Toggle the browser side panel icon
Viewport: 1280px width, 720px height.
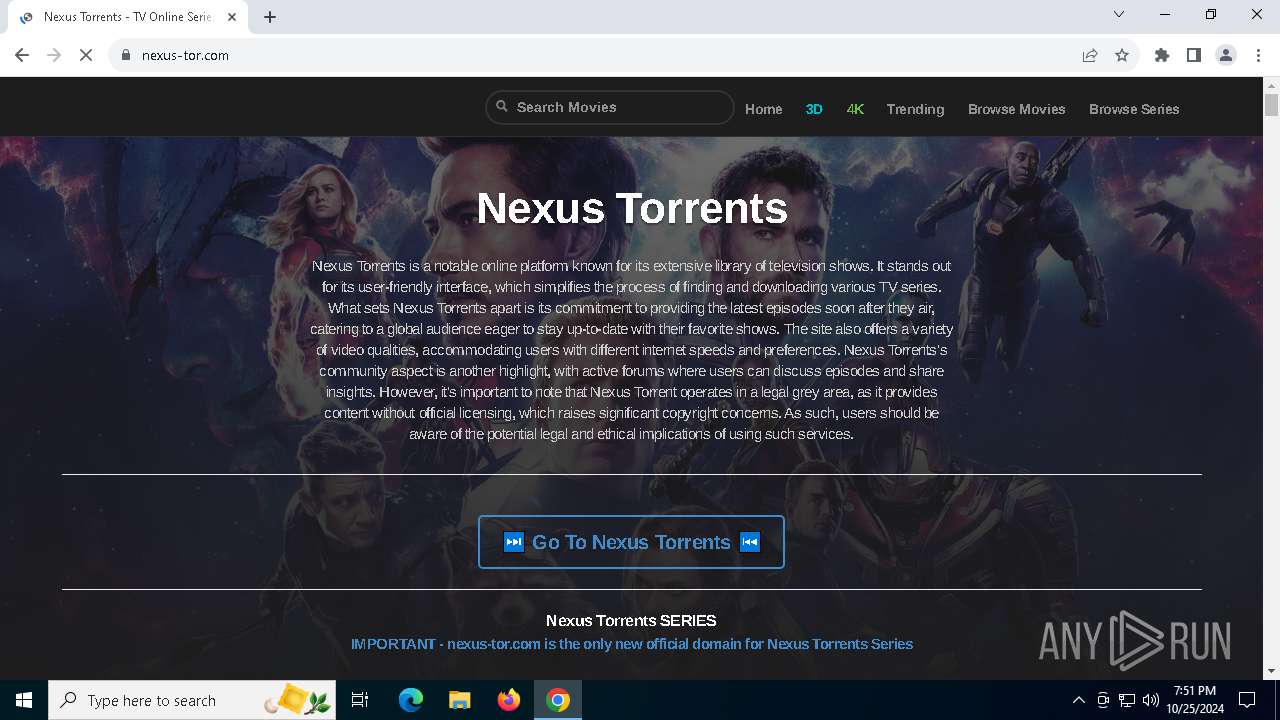tap(1194, 55)
